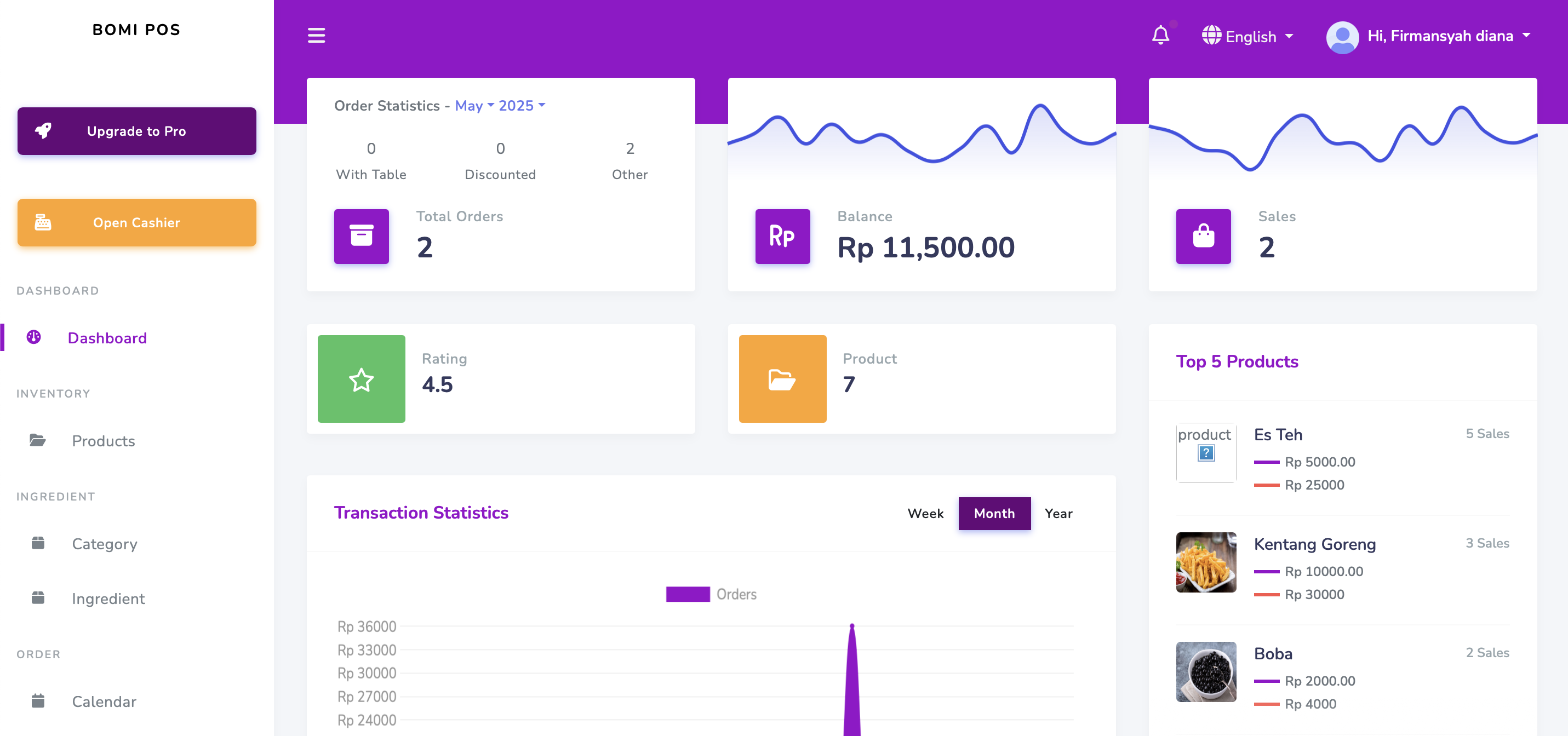The width and height of the screenshot is (1568, 736).
Task: Click the green Rating star icon
Action: pos(361,379)
